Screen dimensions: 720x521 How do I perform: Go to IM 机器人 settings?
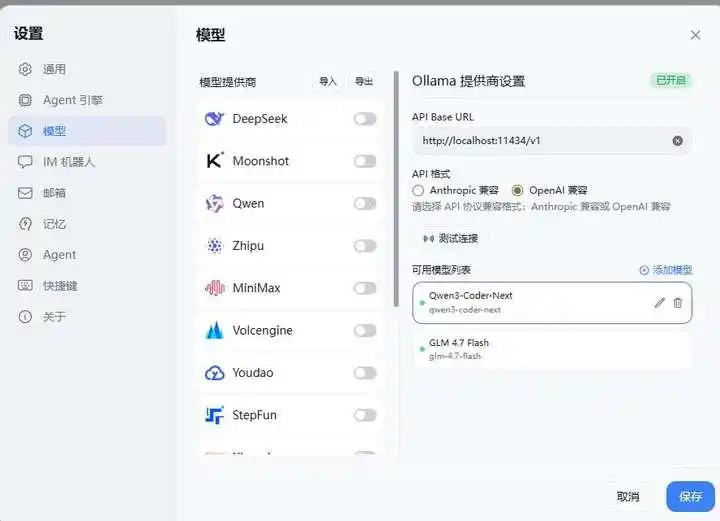[x=87, y=162]
